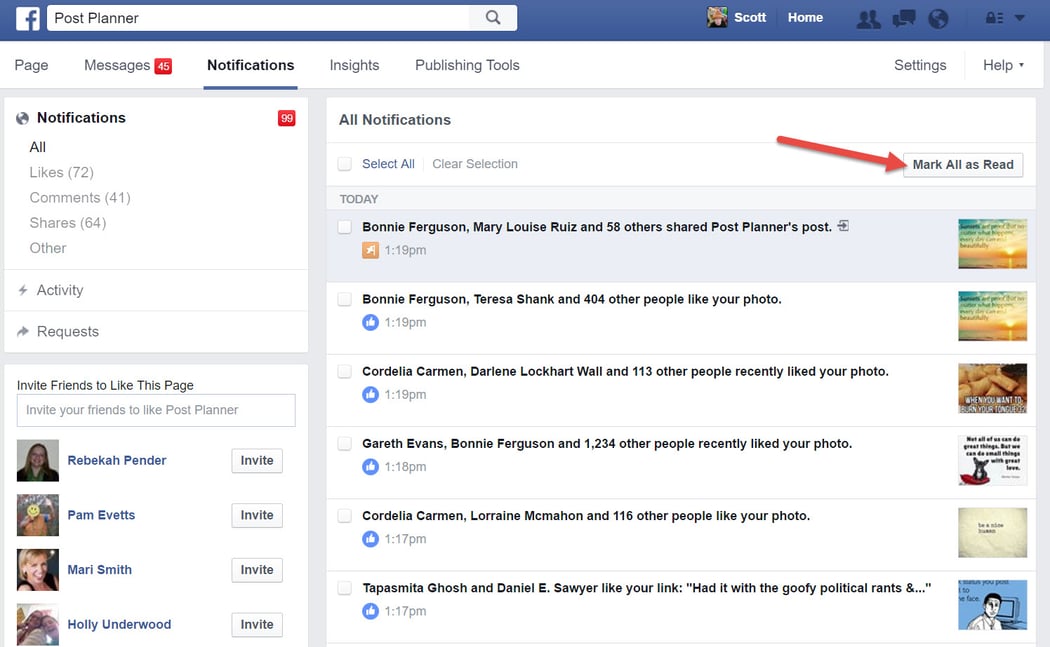Click the arrow icon beside Requests
The height and width of the screenshot is (647, 1050).
(24, 331)
